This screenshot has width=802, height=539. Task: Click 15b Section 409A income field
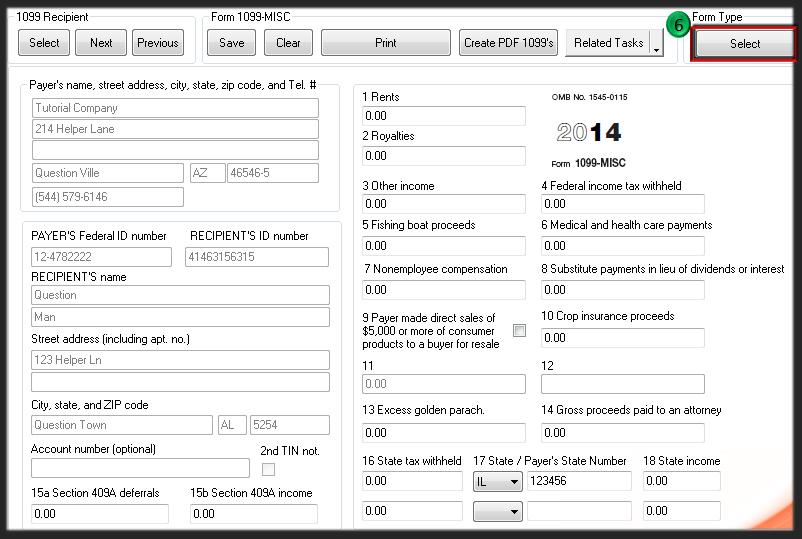[254, 513]
